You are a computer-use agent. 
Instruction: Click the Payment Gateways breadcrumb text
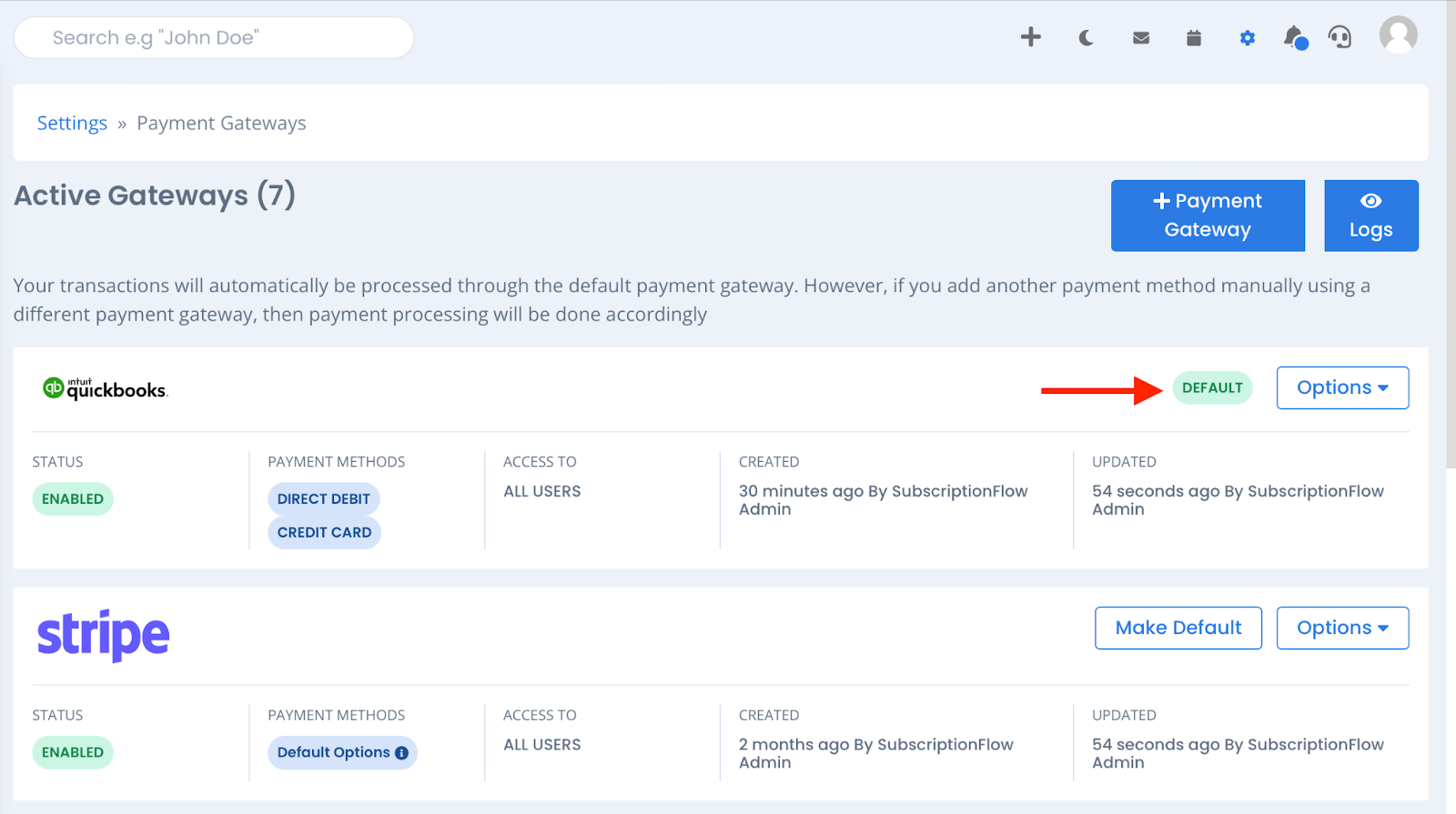click(x=221, y=123)
